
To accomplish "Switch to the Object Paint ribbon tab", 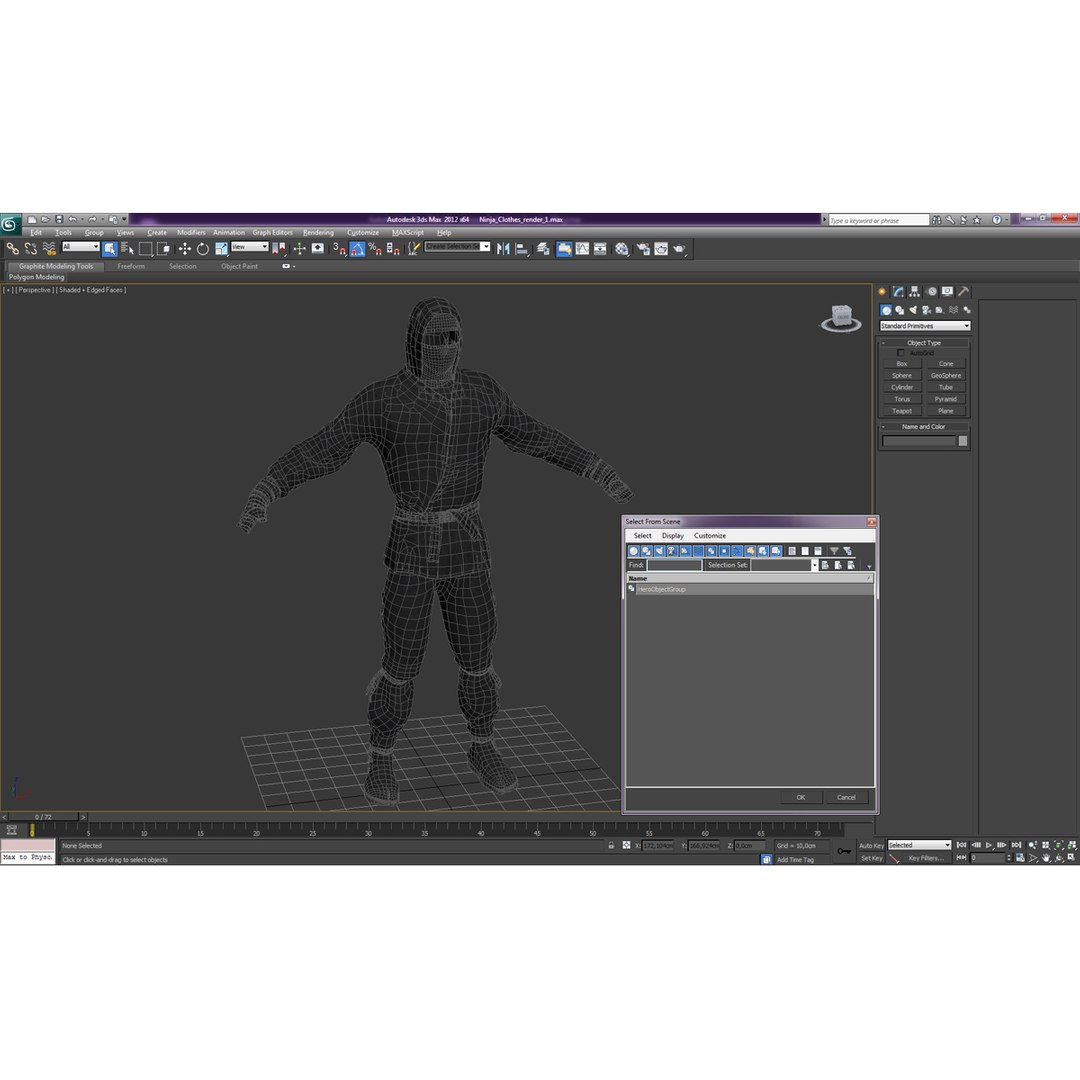I will (x=239, y=267).
